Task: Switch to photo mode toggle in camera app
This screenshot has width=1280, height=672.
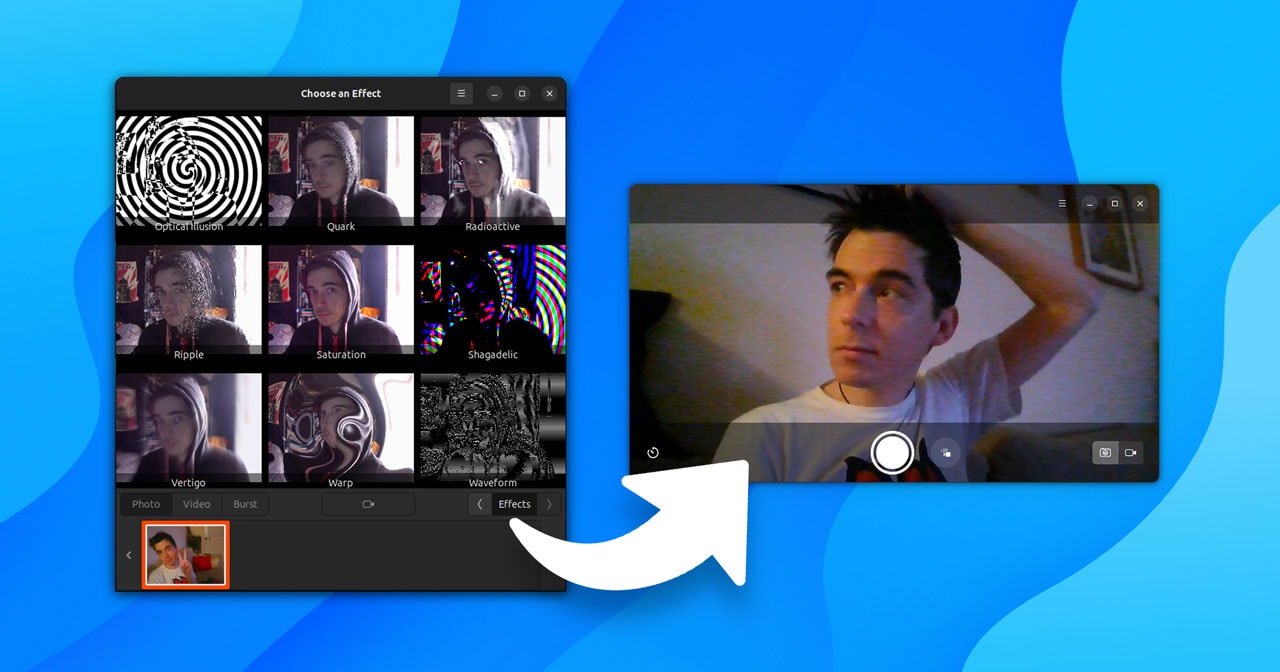Action: click(x=1105, y=452)
